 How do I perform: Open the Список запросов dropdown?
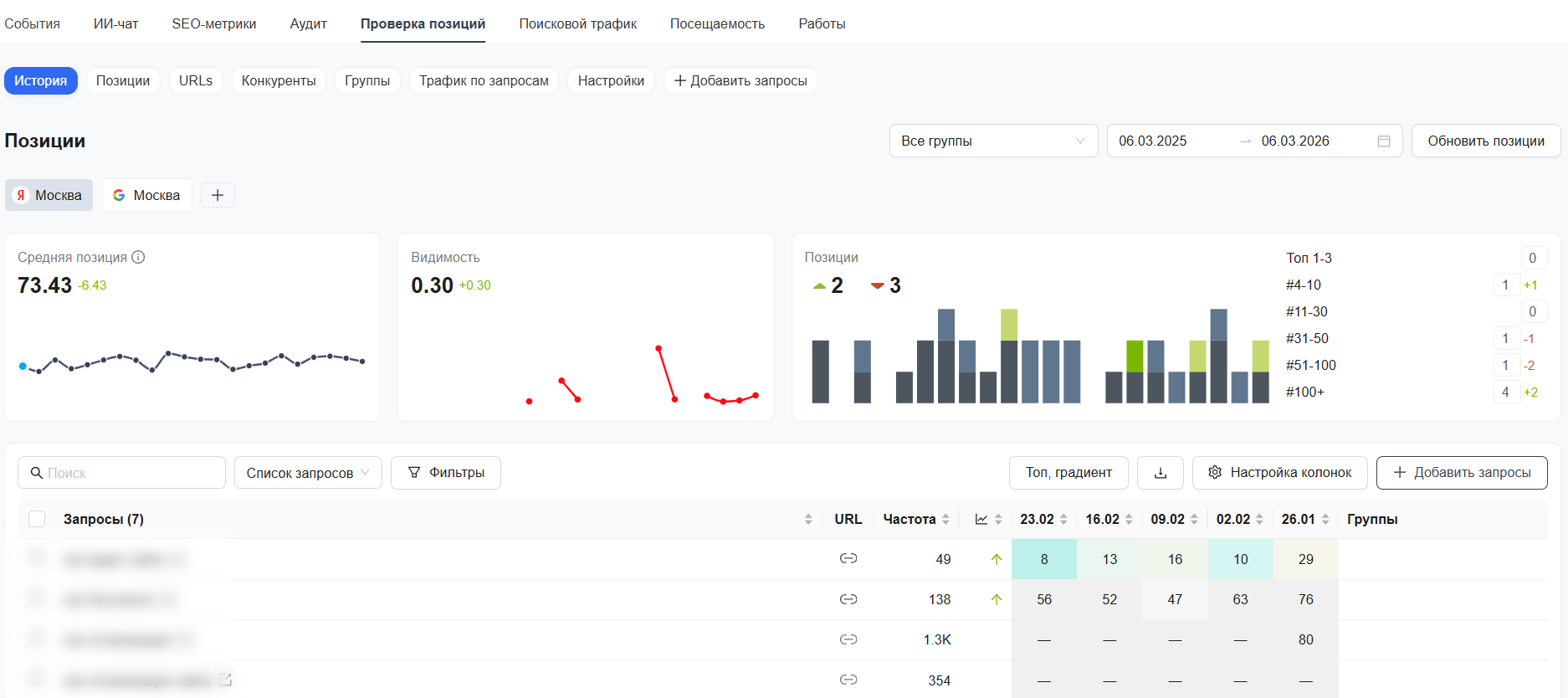[x=307, y=473]
